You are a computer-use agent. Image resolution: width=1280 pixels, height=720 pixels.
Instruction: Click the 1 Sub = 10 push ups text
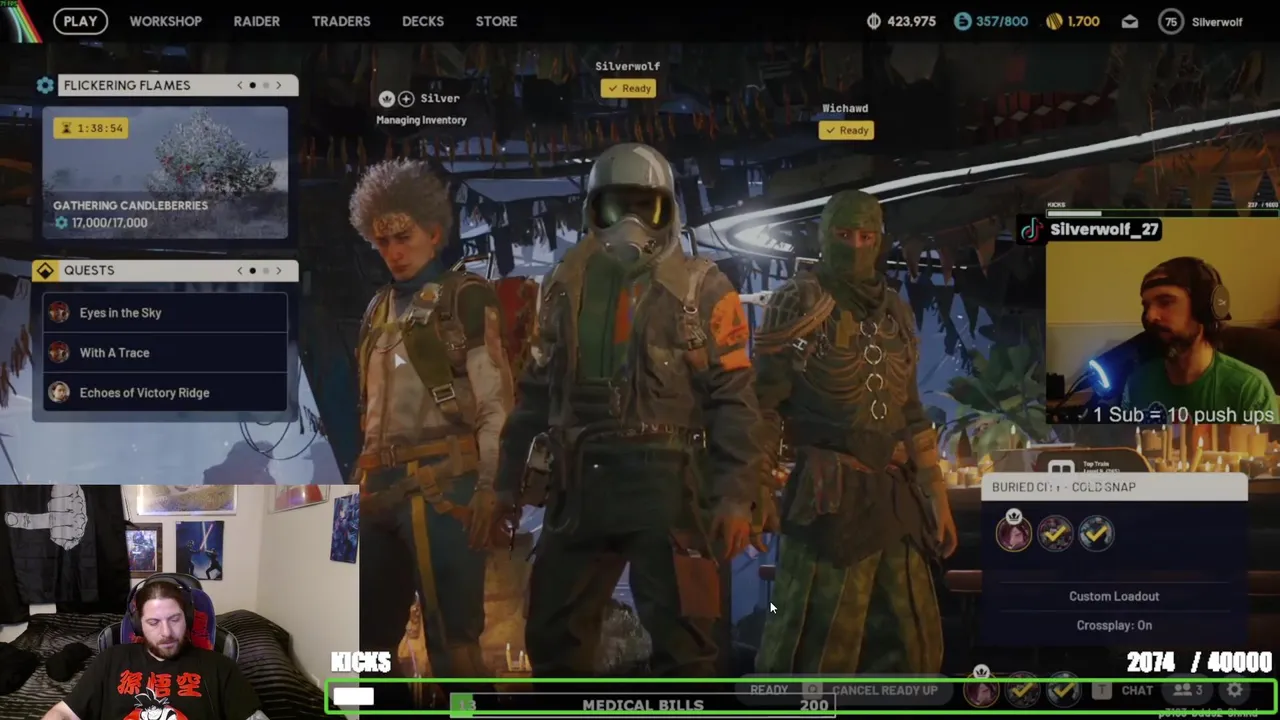1183,414
